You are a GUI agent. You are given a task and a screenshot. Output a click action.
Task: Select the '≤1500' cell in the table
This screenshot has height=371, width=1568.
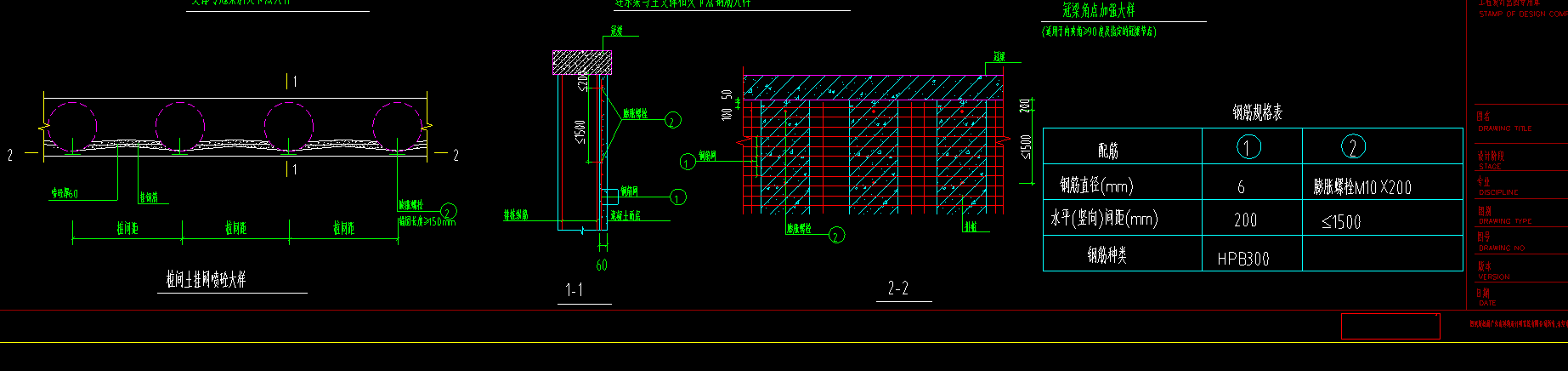point(1341,222)
